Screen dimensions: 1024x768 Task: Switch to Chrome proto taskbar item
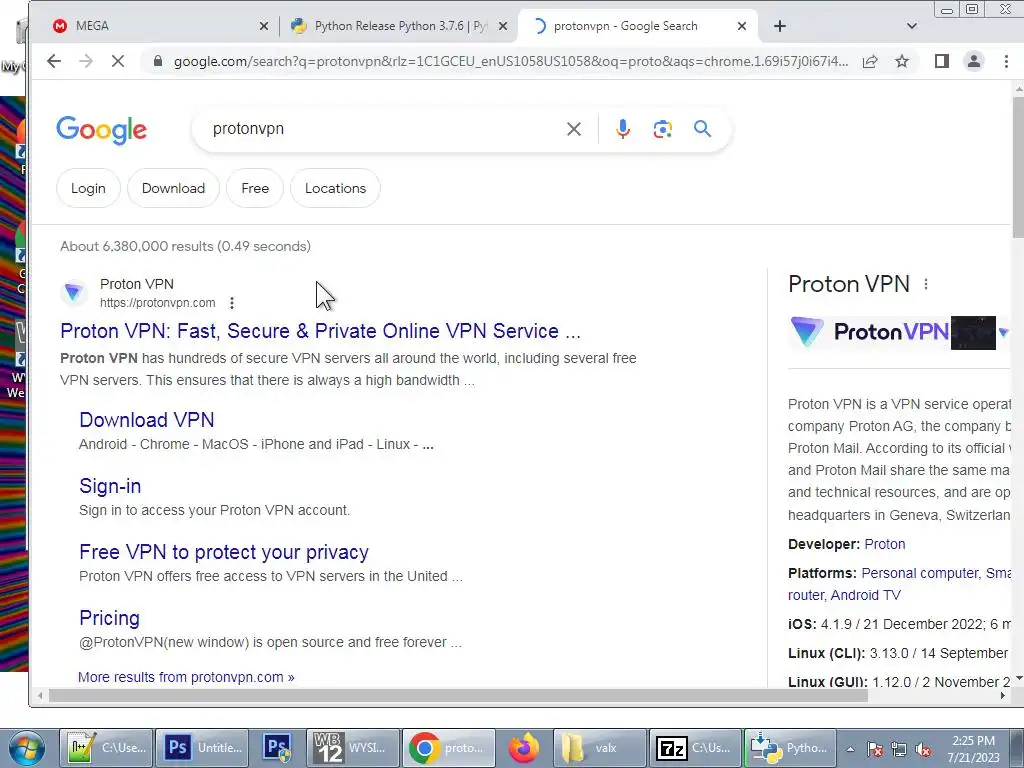click(x=448, y=748)
